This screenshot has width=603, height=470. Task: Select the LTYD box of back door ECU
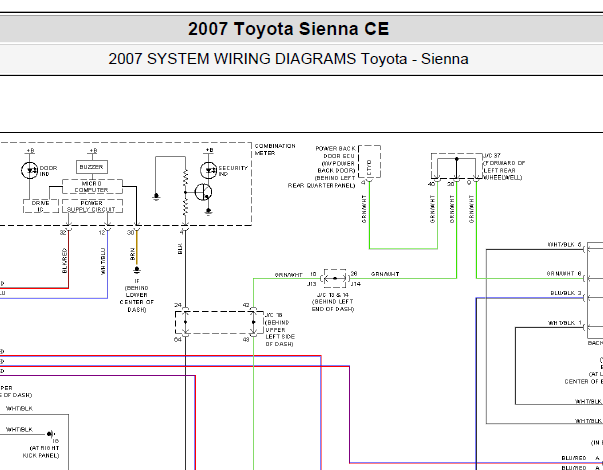(370, 162)
